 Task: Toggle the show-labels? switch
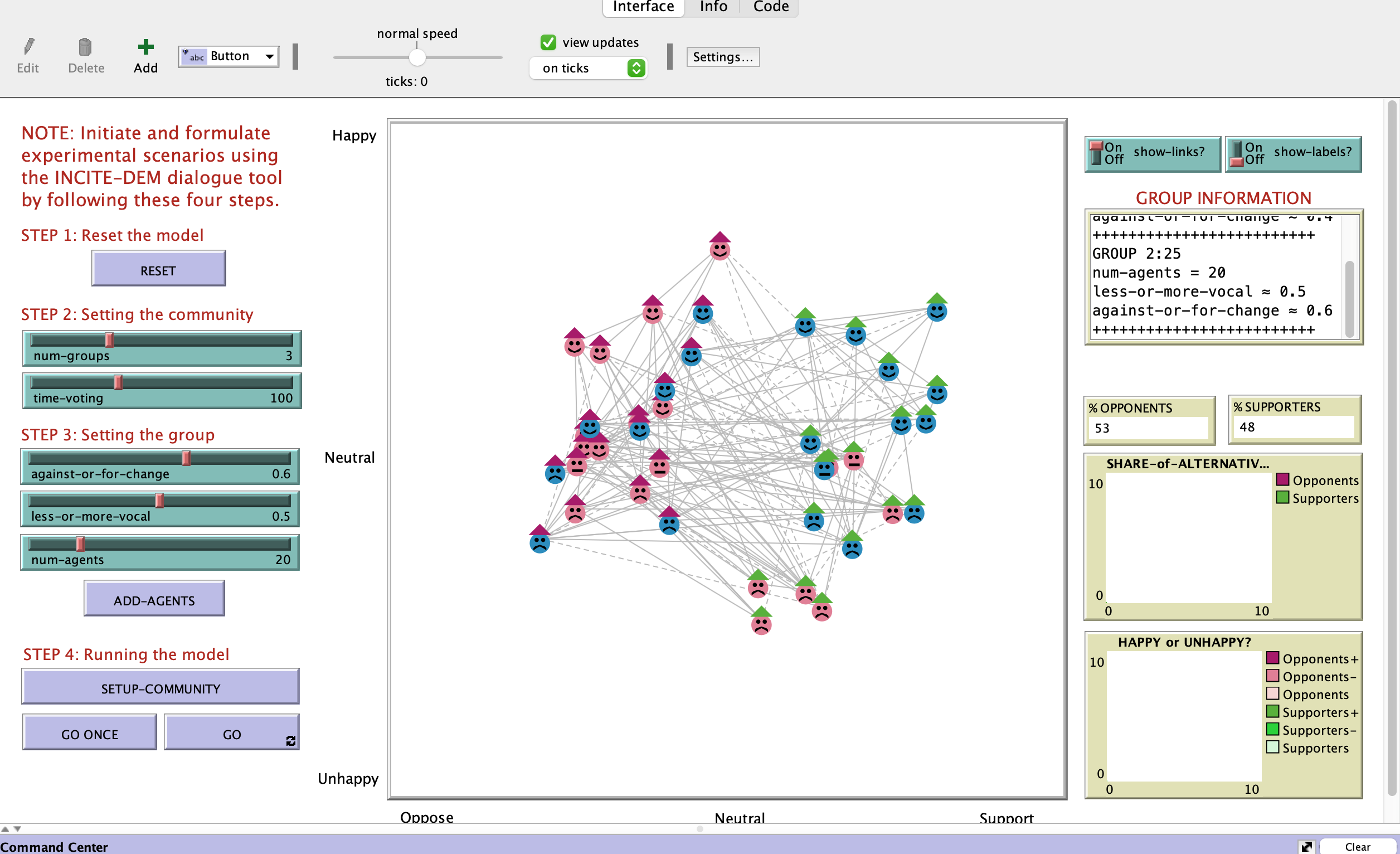point(1237,153)
